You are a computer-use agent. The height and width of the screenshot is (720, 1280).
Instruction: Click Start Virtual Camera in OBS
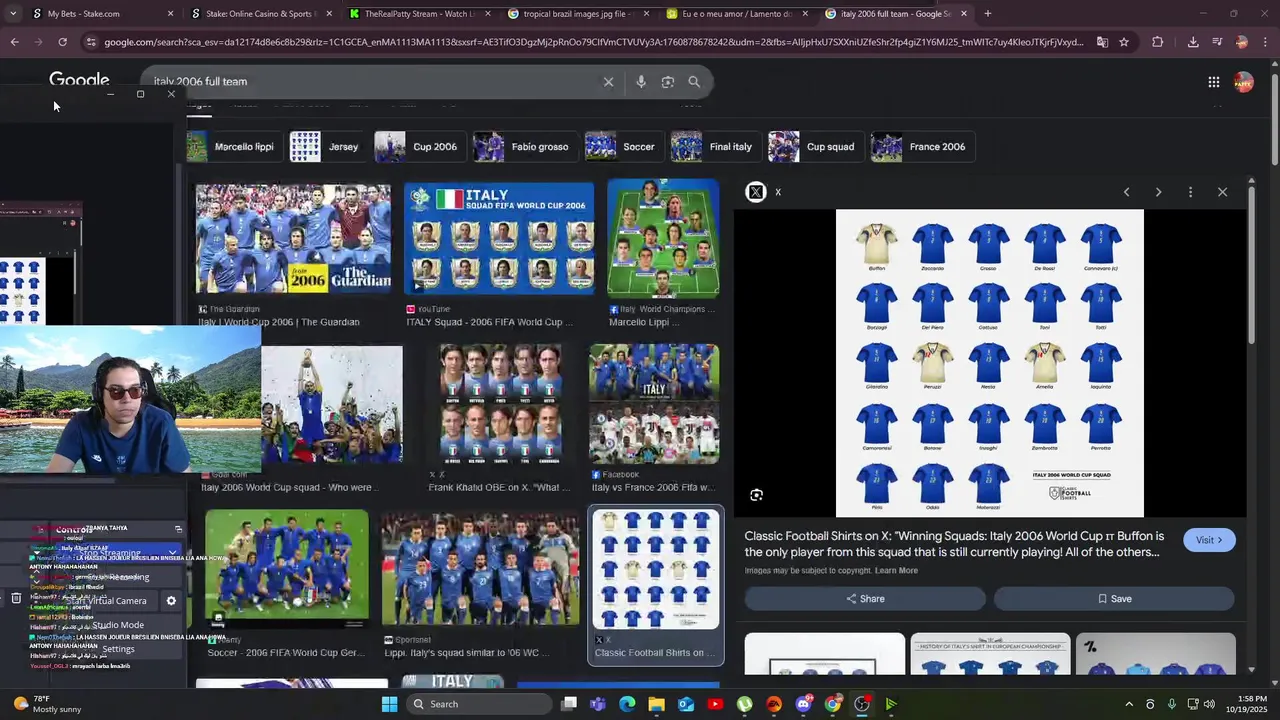click(x=105, y=601)
